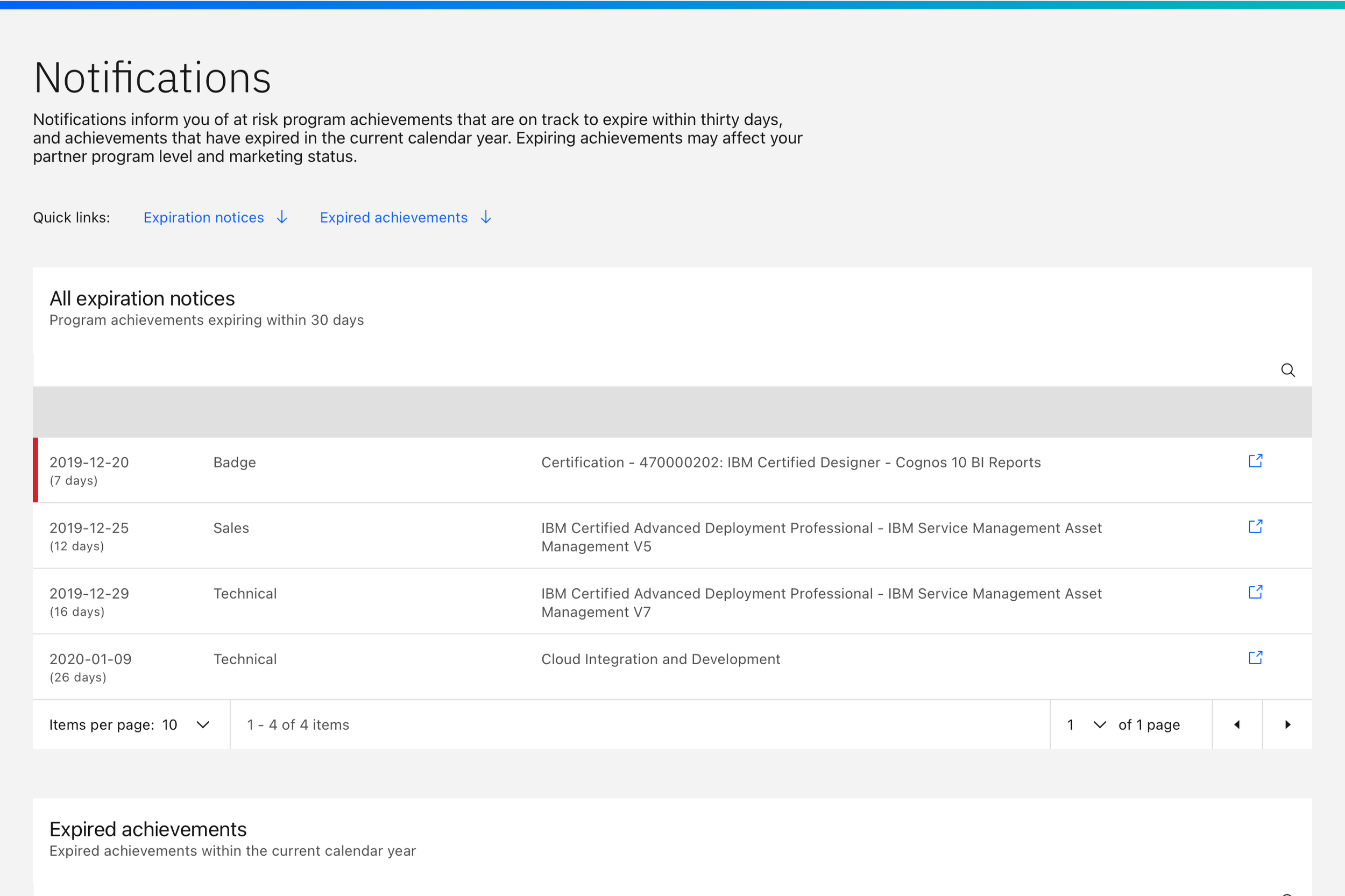Go to previous page of notices
Image resolution: width=1345 pixels, height=896 pixels.
tap(1237, 724)
